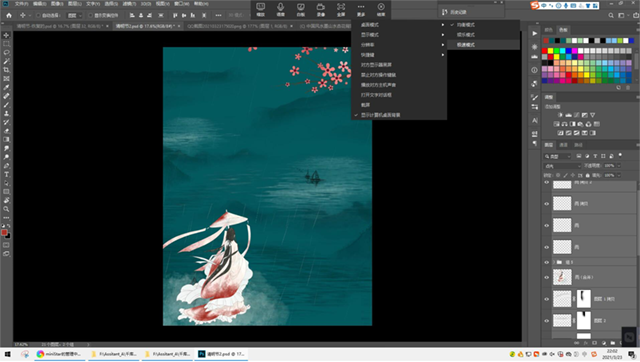
Task: Switch to the Color tab beside Swatches
Action: pyautogui.click(x=549, y=30)
